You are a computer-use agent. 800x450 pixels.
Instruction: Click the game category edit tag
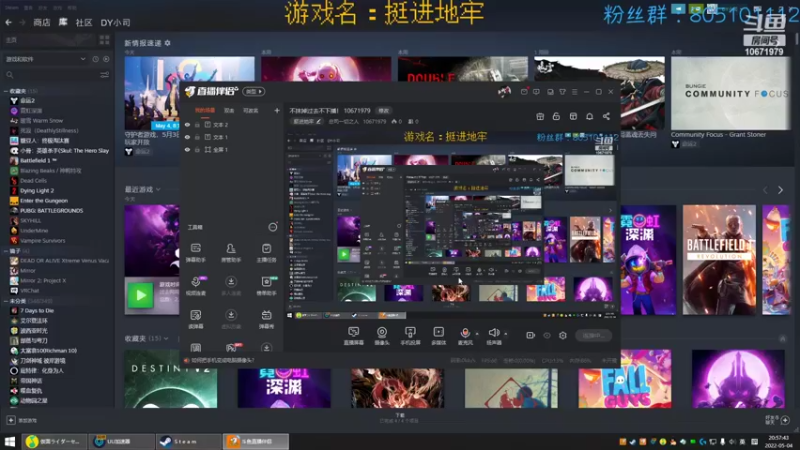click(x=307, y=121)
